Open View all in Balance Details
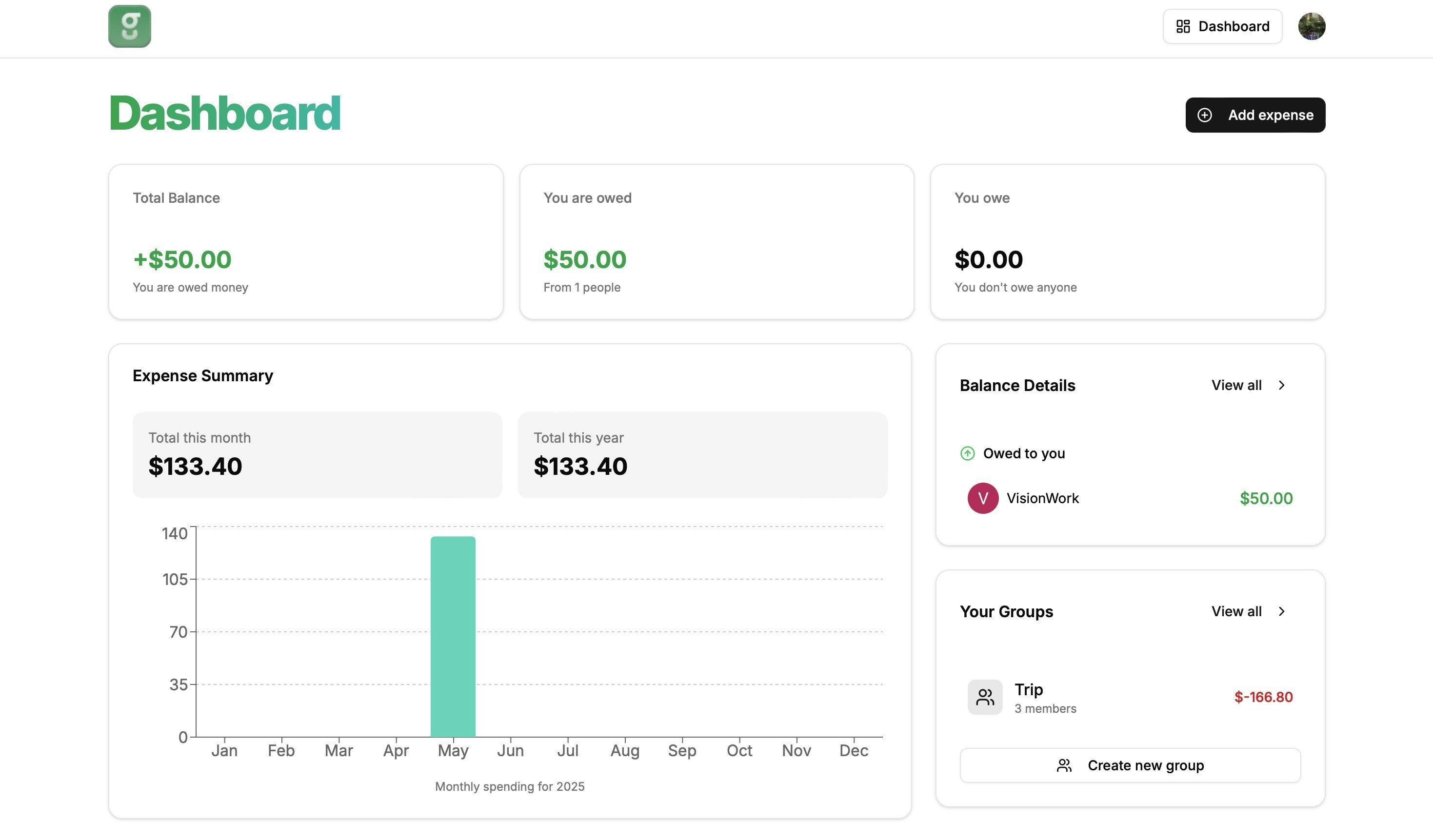Viewport: 1433px width, 840px height. [1236, 385]
